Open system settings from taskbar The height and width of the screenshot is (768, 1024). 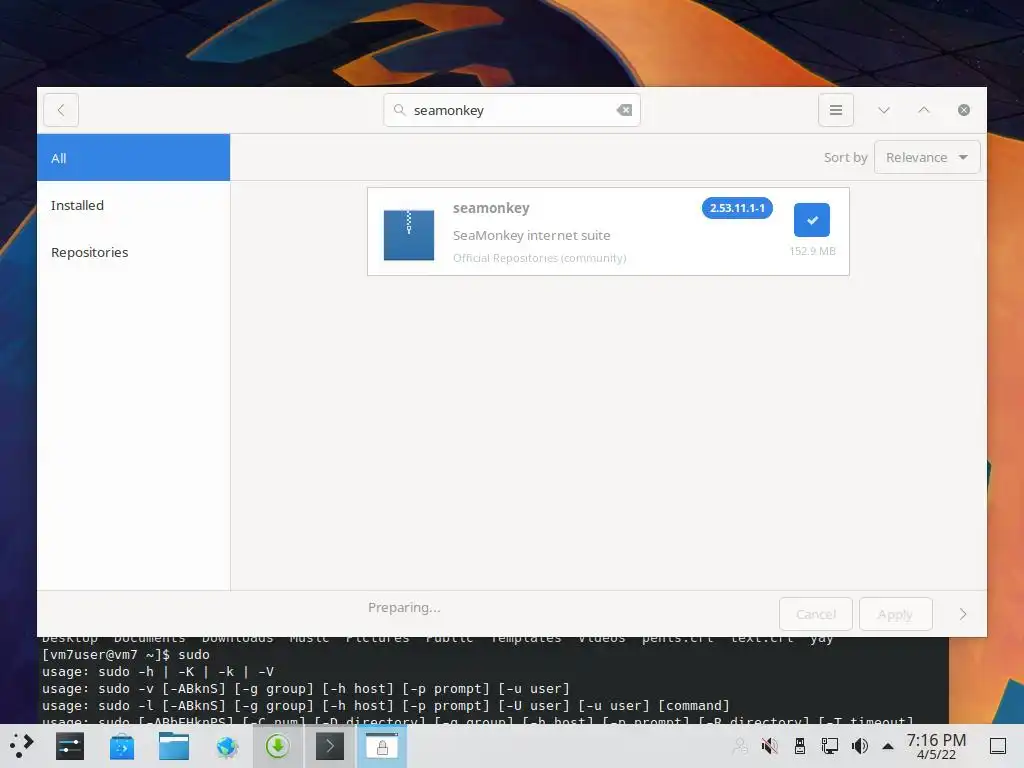click(x=70, y=746)
